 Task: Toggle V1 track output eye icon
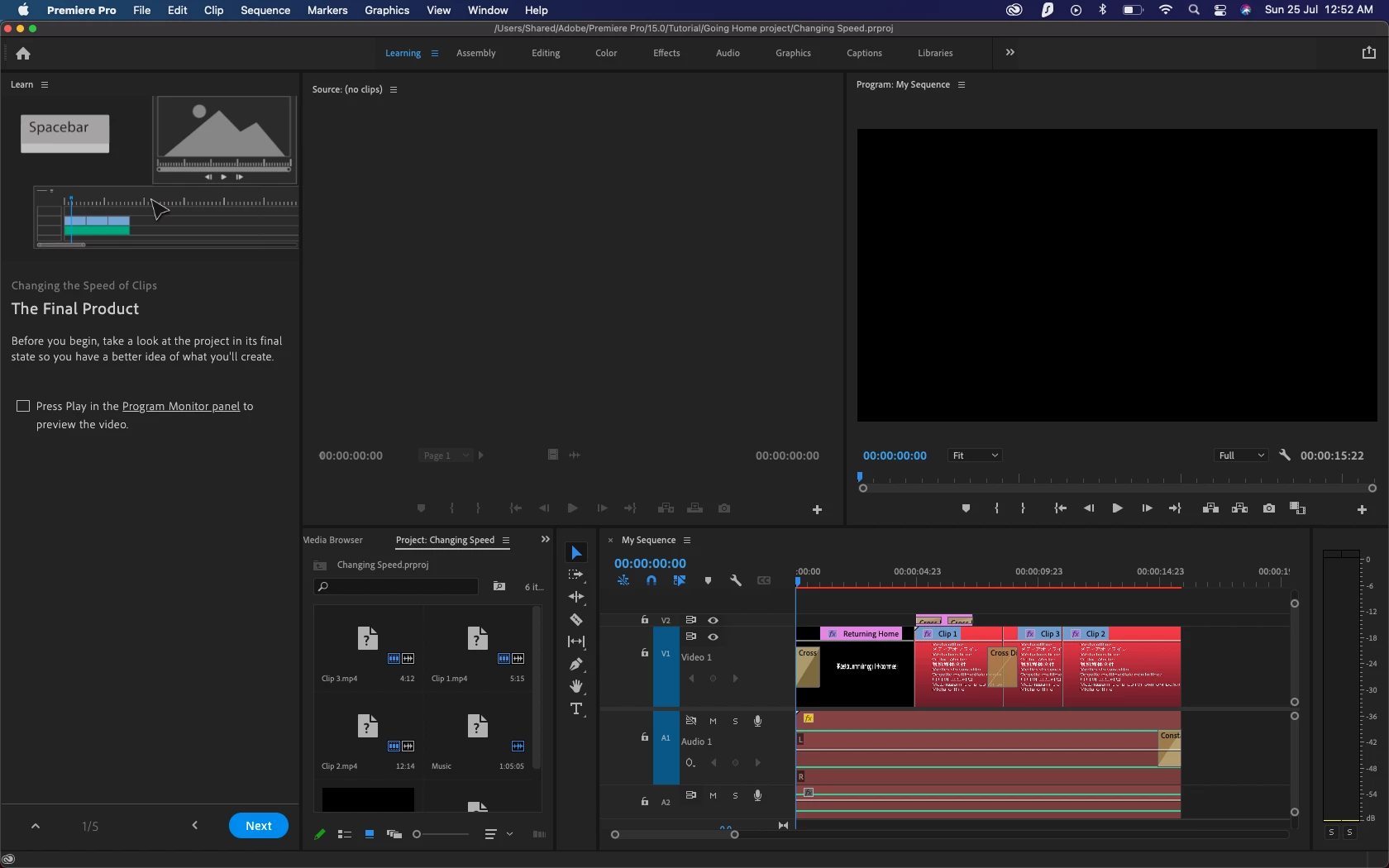click(713, 637)
